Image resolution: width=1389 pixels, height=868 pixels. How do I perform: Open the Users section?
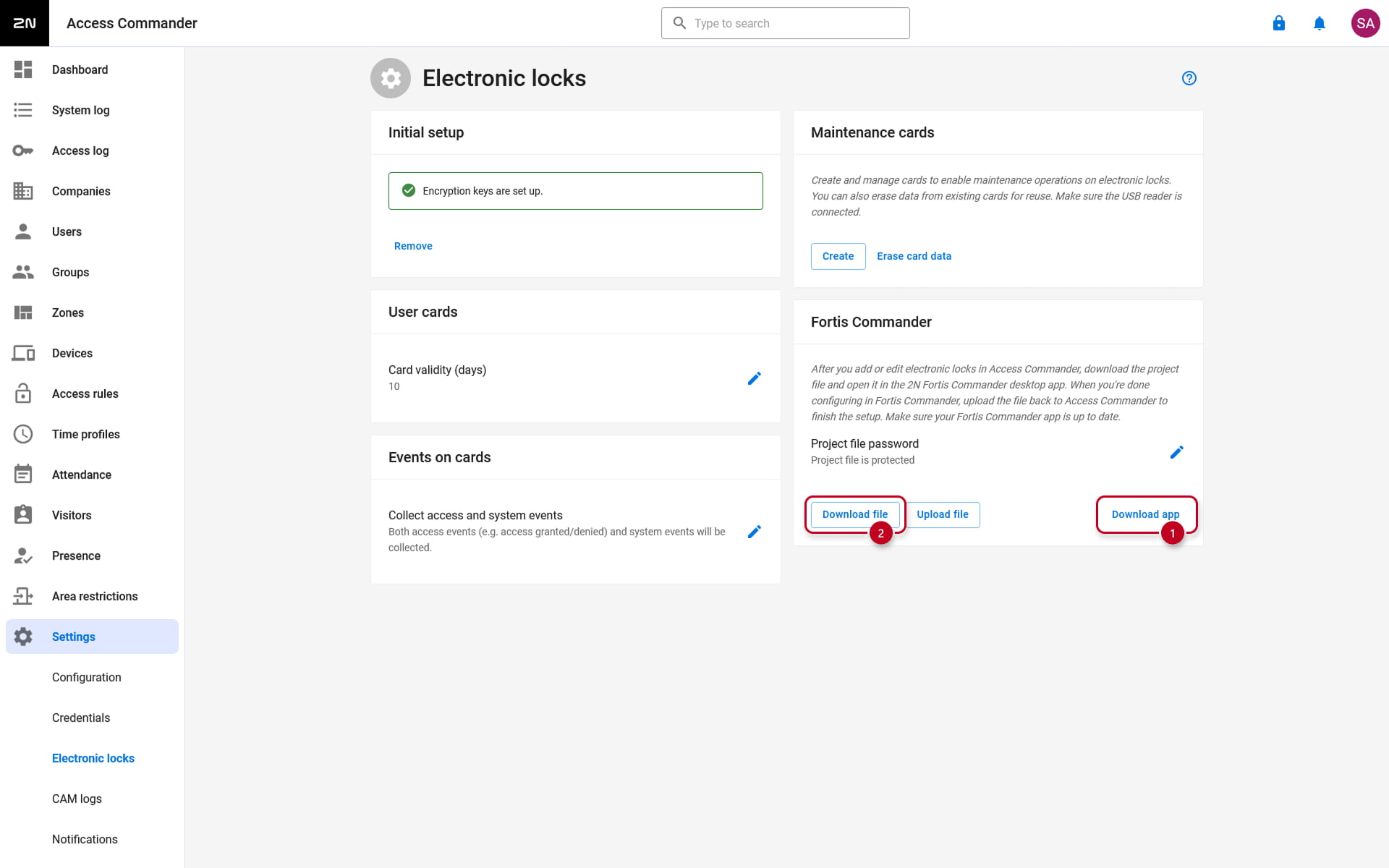[93, 231]
